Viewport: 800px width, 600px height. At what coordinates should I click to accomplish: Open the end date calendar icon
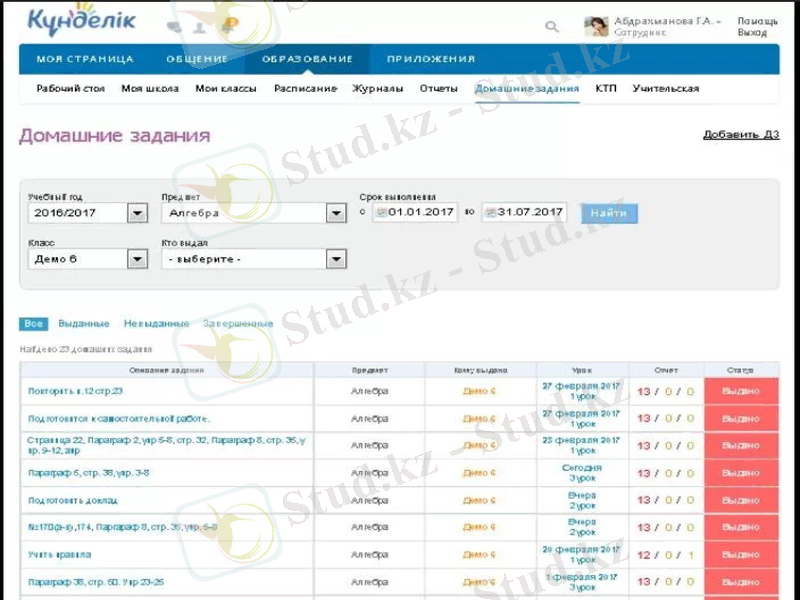pyautogui.click(x=491, y=212)
